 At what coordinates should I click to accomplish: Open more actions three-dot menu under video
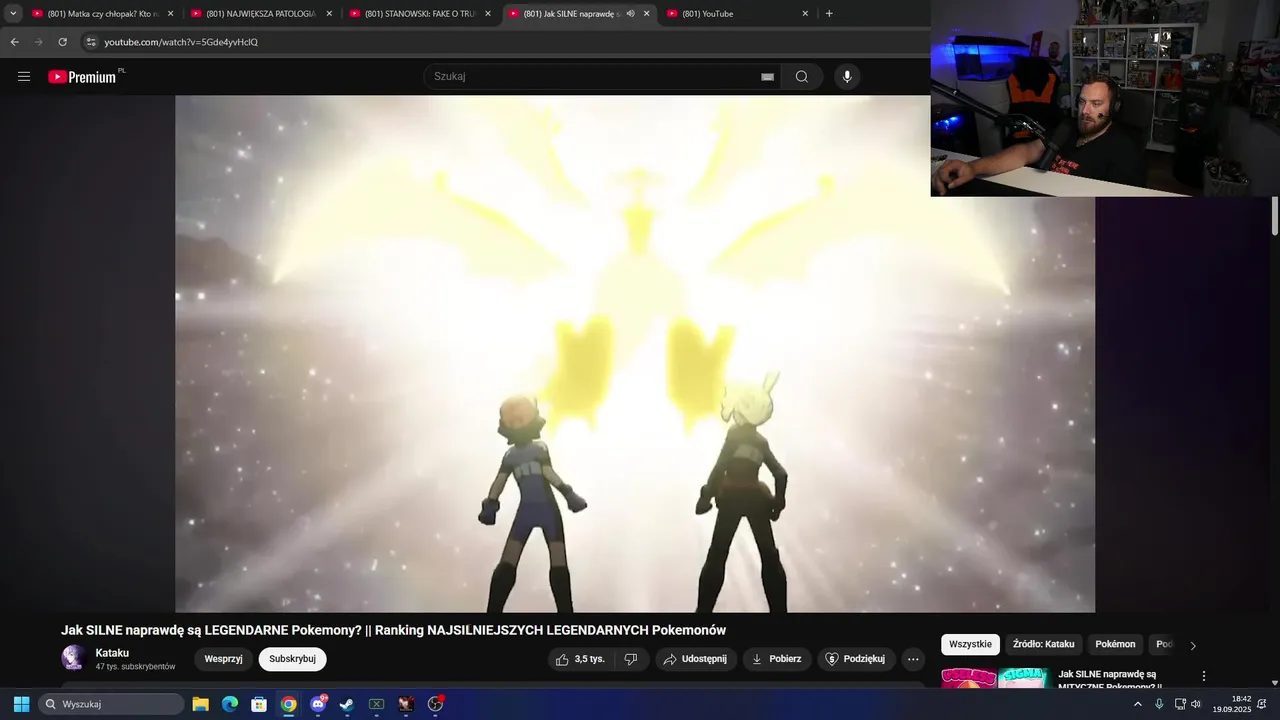(913, 659)
